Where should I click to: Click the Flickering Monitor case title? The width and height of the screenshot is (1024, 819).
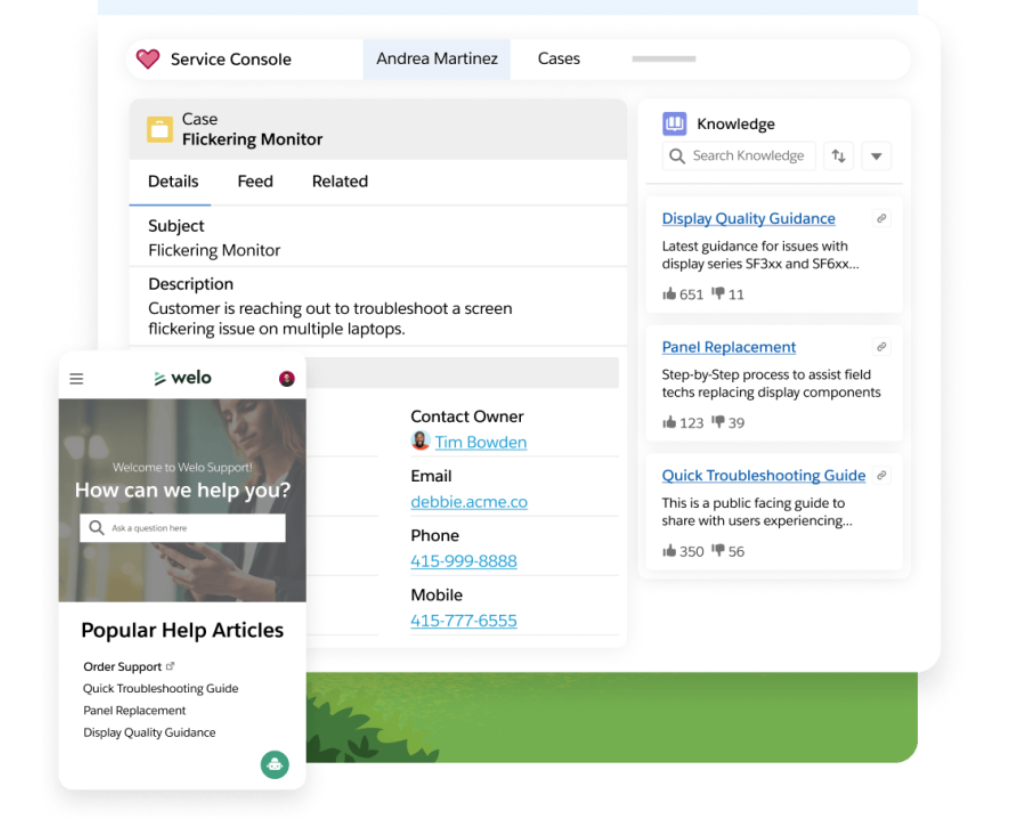coord(252,140)
